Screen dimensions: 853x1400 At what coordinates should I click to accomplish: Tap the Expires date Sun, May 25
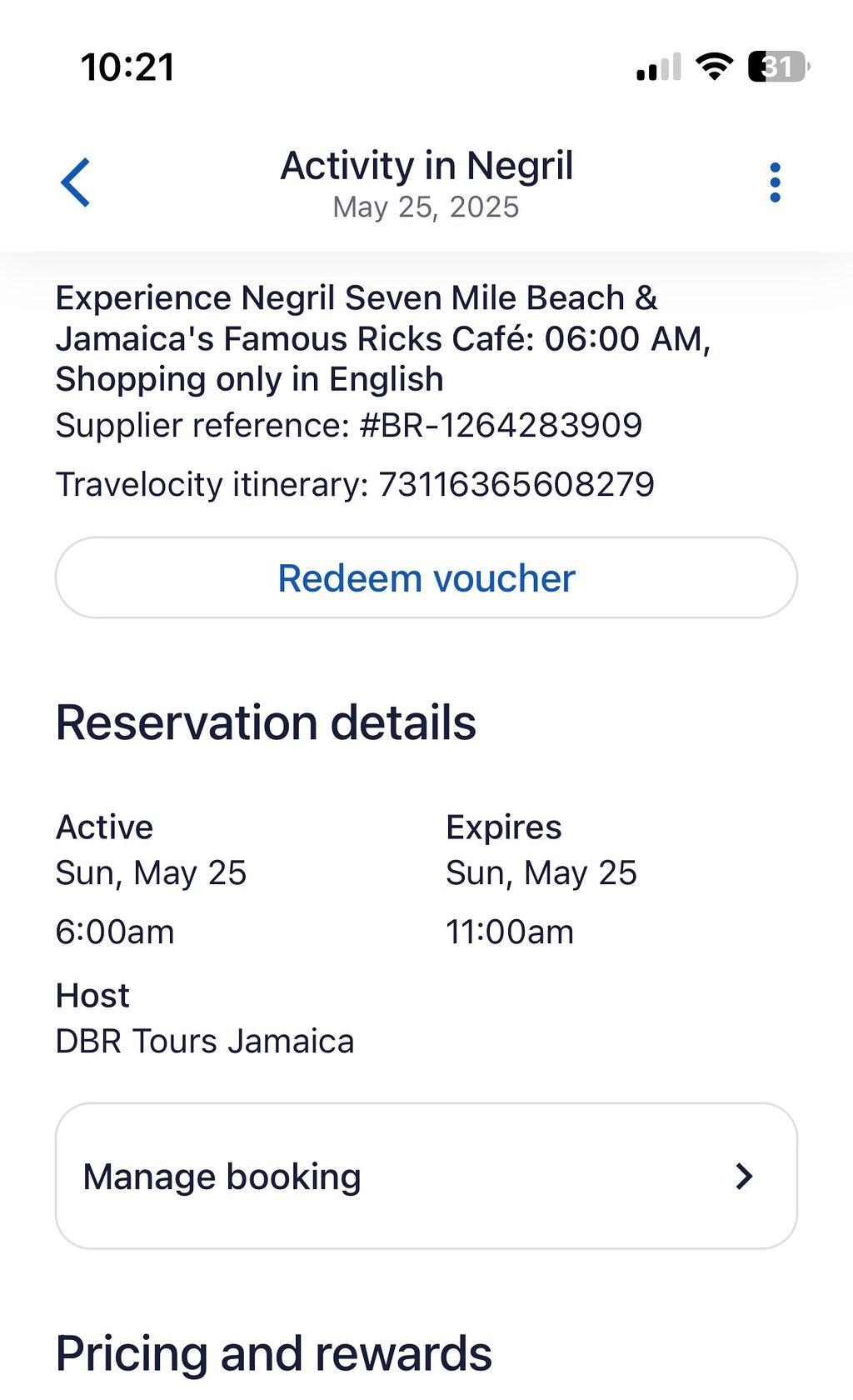click(x=541, y=872)
